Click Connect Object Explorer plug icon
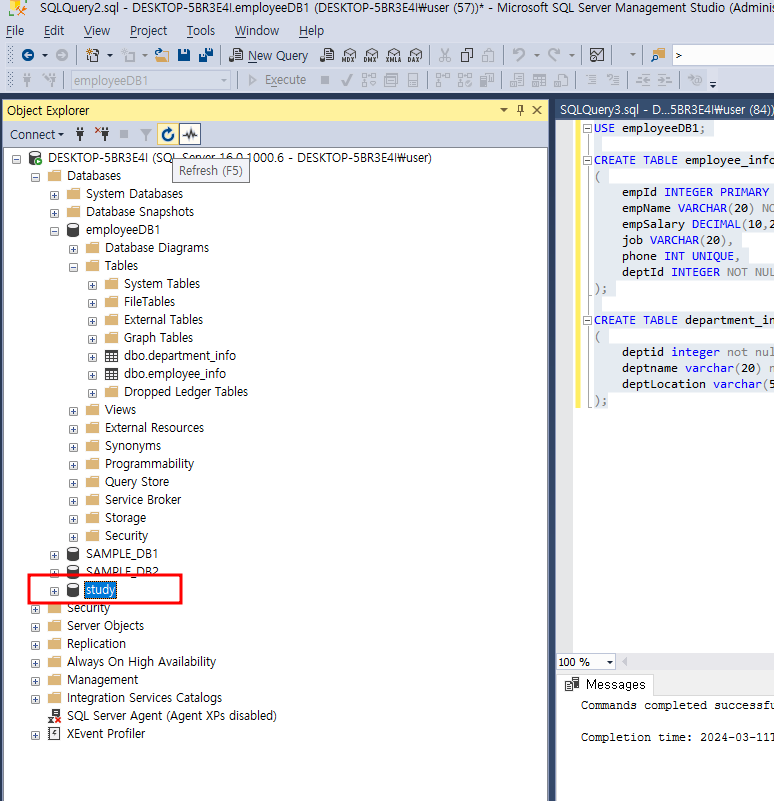Image resolution: width=774 pixels, height=801 pixels. 80,134
